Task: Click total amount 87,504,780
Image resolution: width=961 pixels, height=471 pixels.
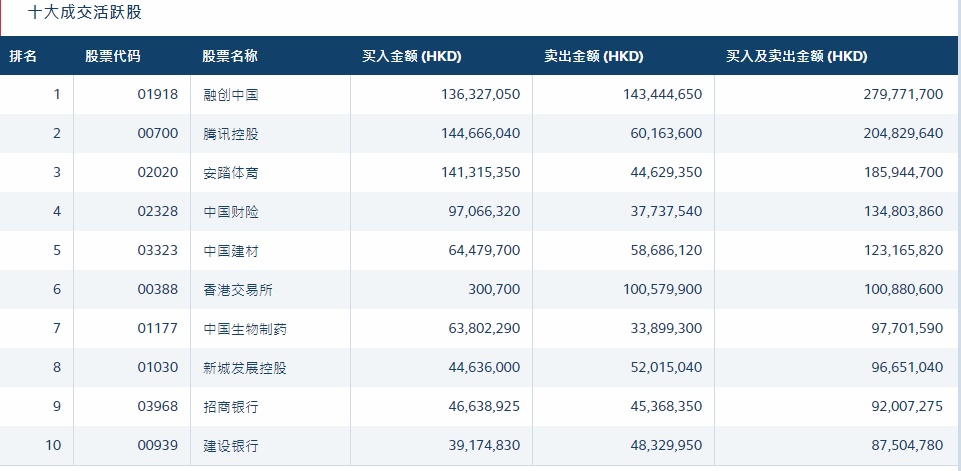Action: point(907,445)
